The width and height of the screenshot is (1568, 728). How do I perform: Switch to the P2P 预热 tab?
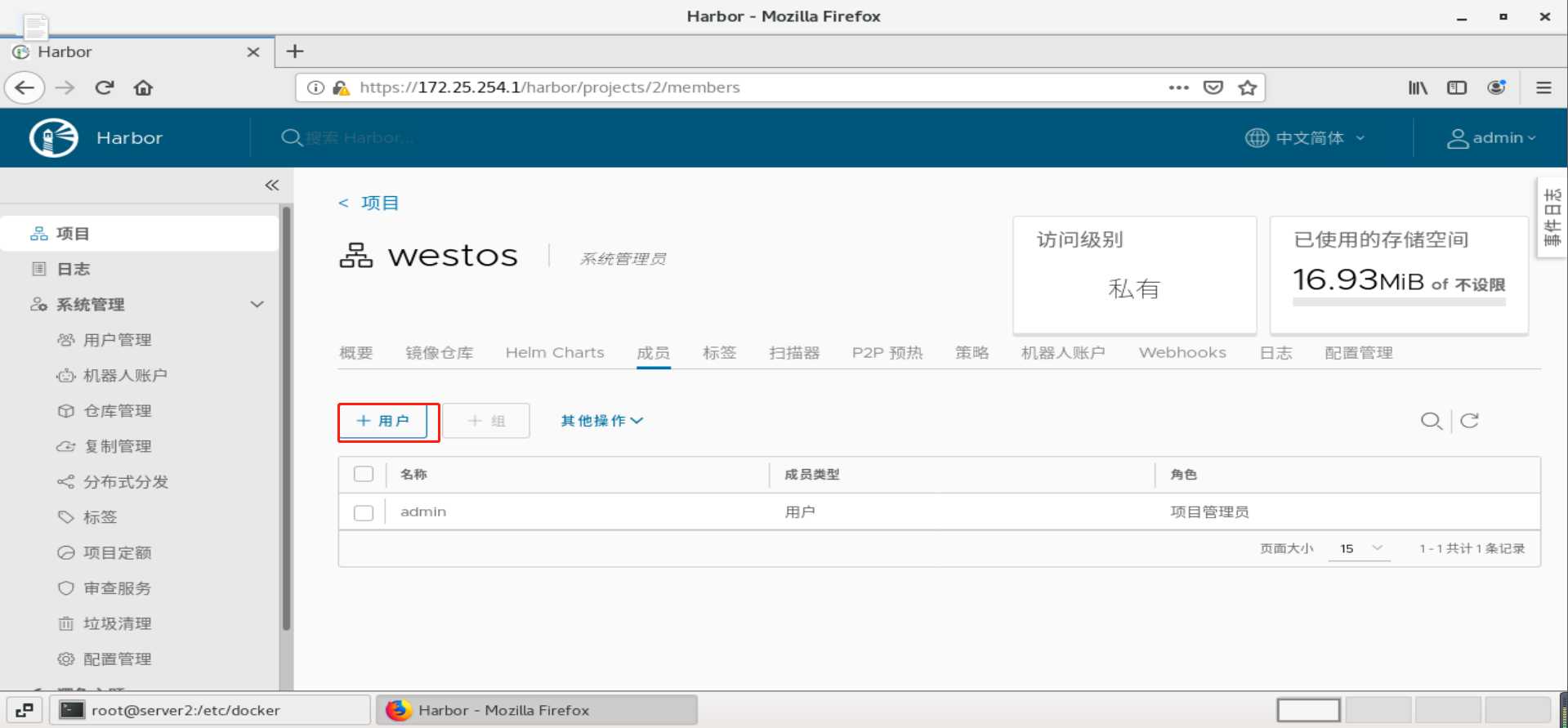[887, 353]
